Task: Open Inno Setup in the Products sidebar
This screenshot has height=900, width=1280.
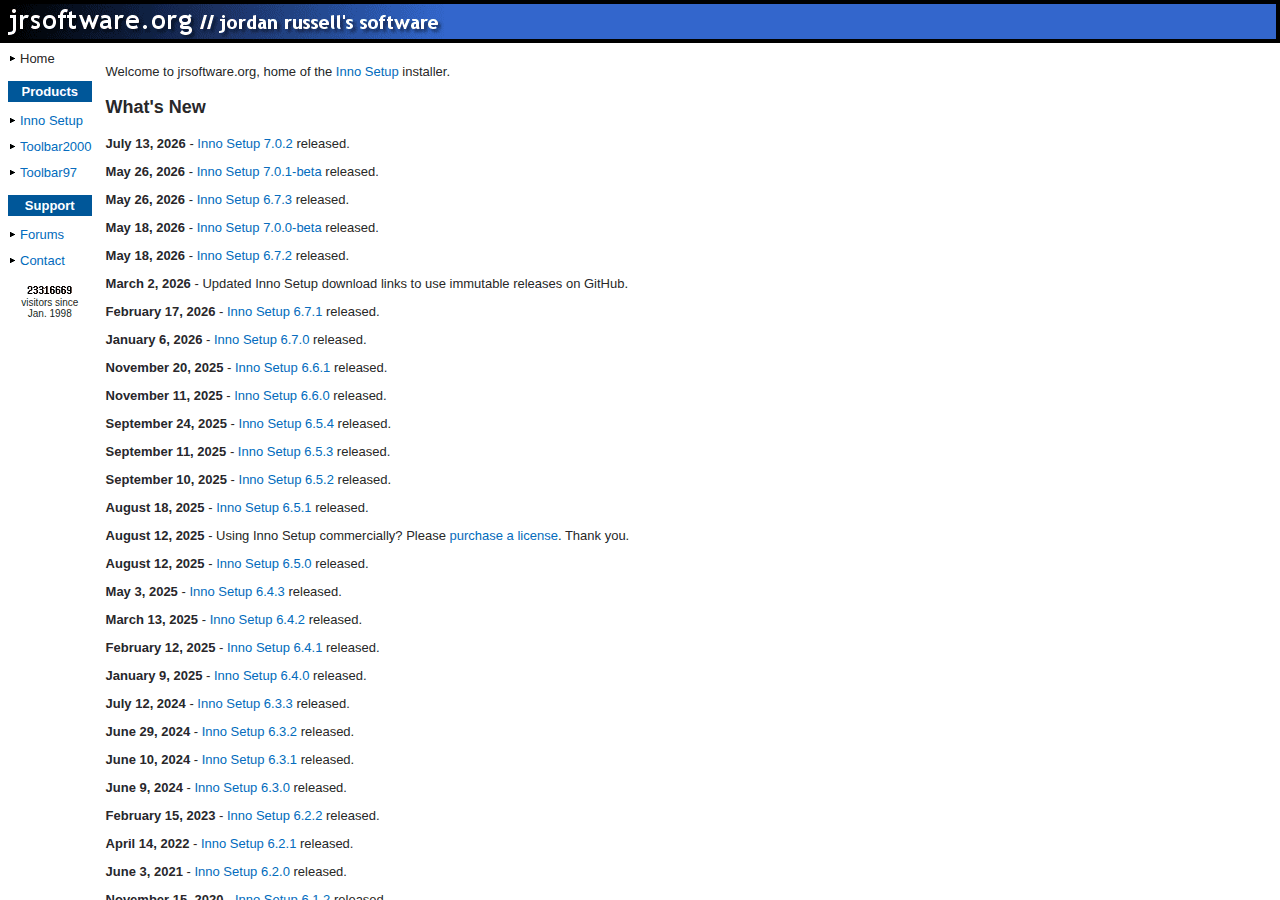Action: click(51, 121)
